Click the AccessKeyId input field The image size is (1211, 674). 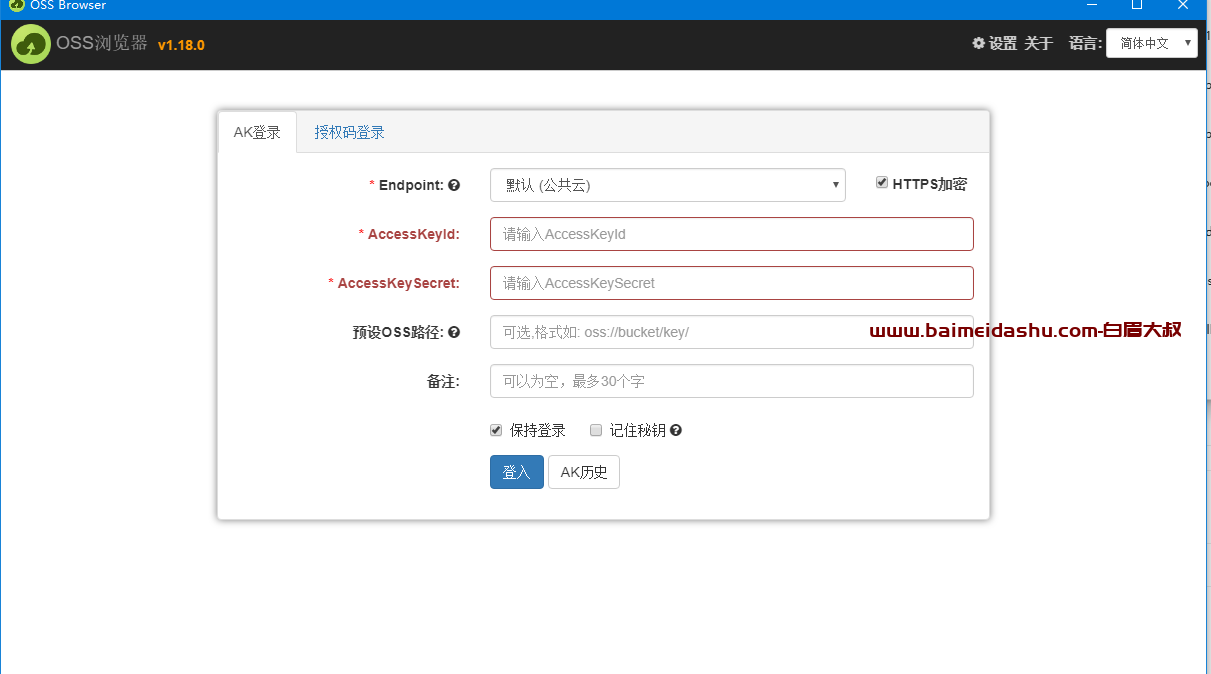(x=732, y=234)
